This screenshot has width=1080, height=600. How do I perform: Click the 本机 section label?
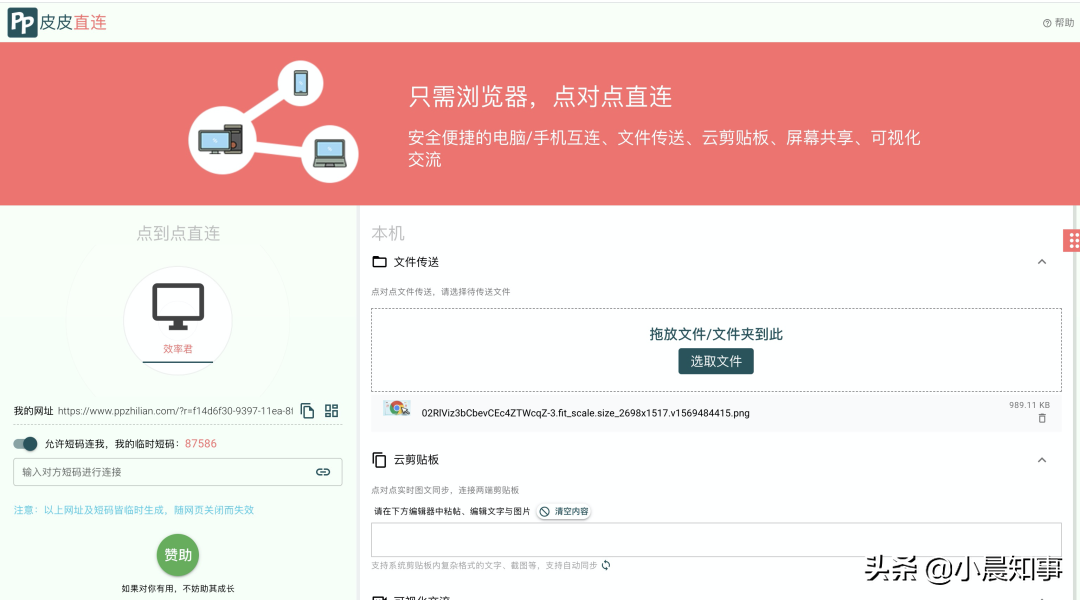pos(386,232)
